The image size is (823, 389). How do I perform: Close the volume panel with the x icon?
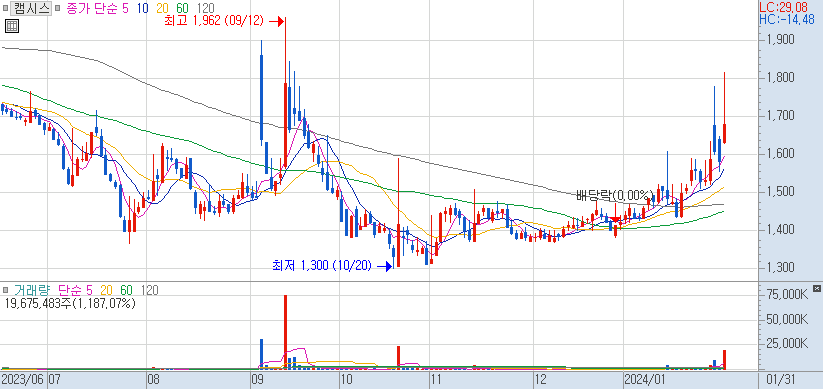coord(816,288)
